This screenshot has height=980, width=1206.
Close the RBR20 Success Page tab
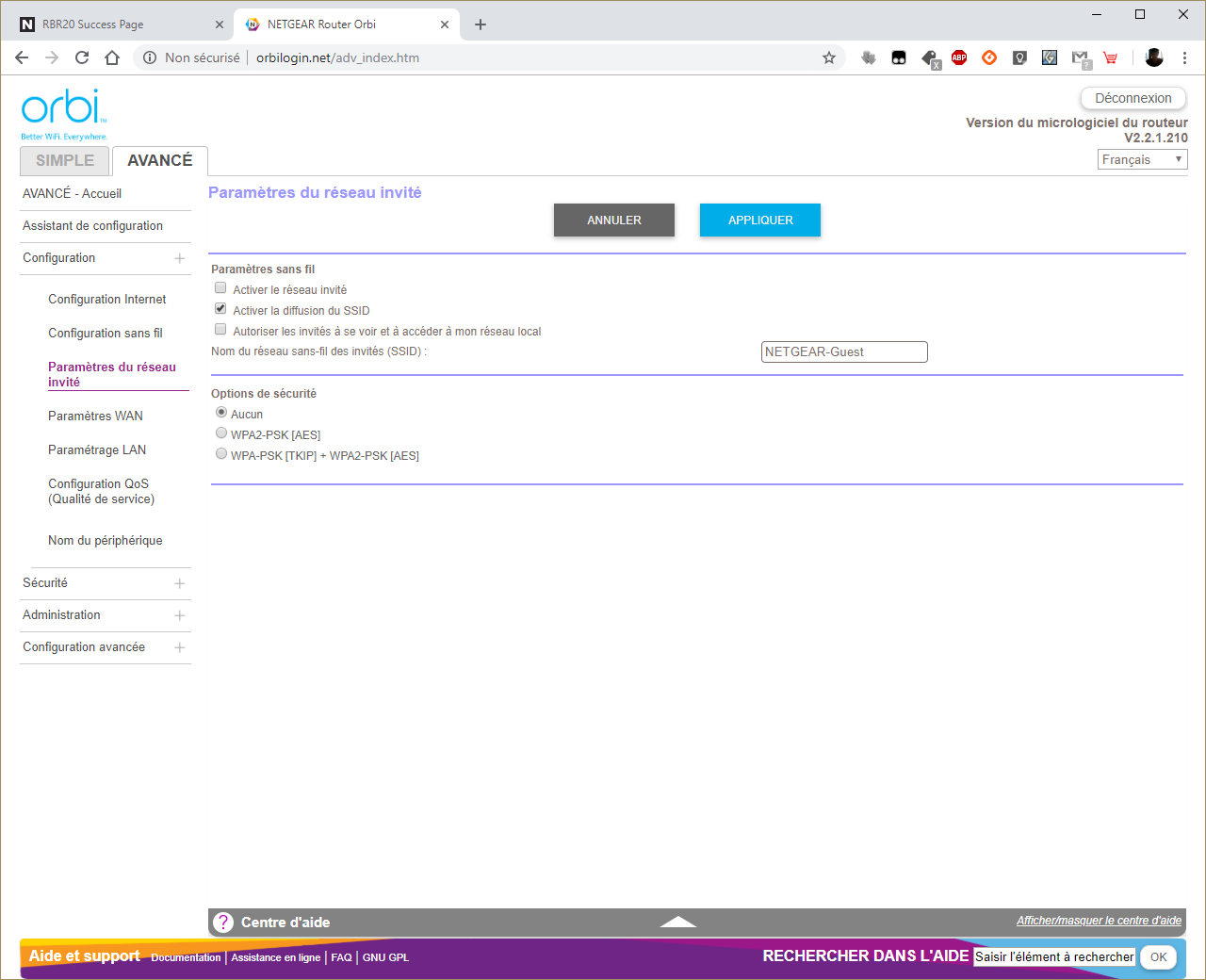(220, 24)
